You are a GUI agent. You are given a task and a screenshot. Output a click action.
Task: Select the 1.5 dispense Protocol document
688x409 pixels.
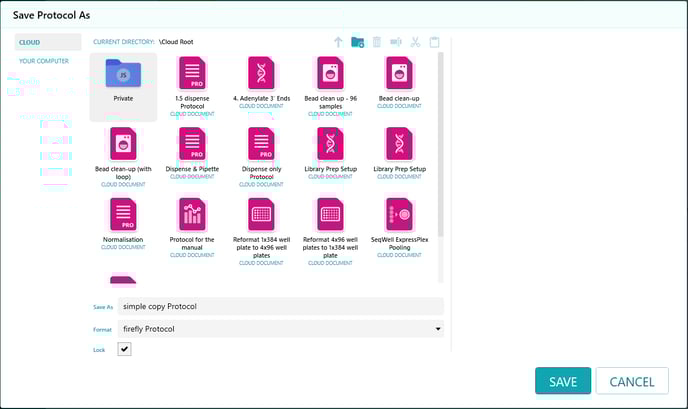pos(192,87)
